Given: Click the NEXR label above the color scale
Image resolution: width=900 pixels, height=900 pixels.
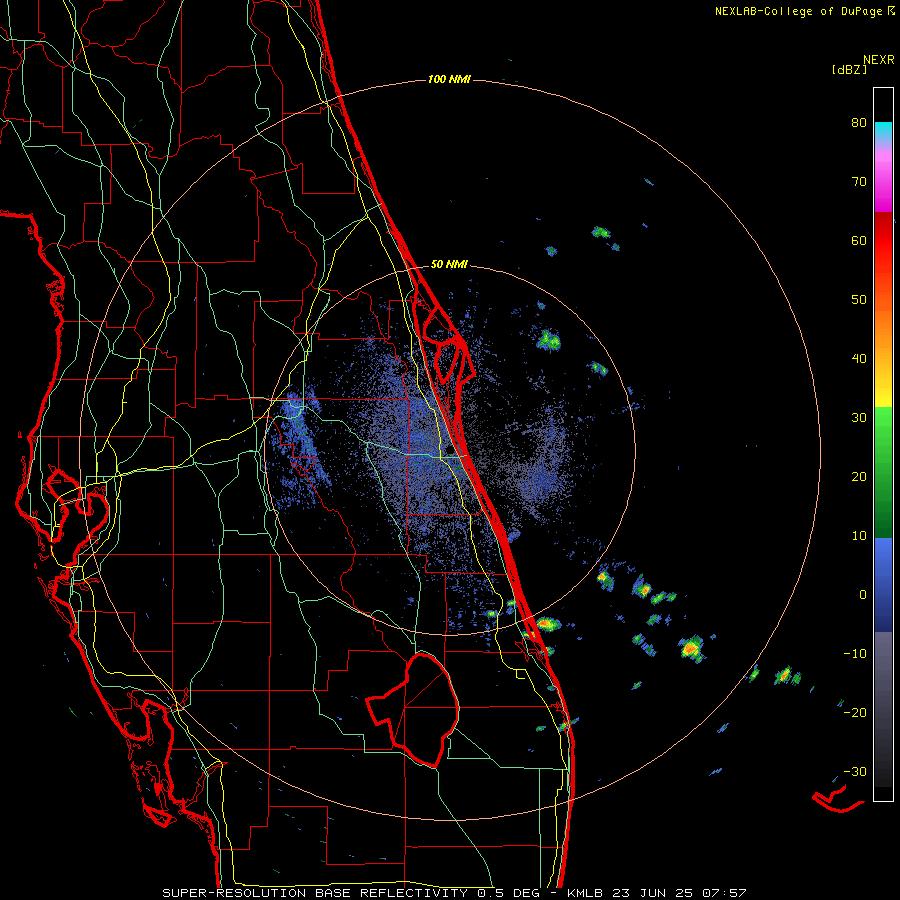Looking at the screenshot, I should (878, 60).
